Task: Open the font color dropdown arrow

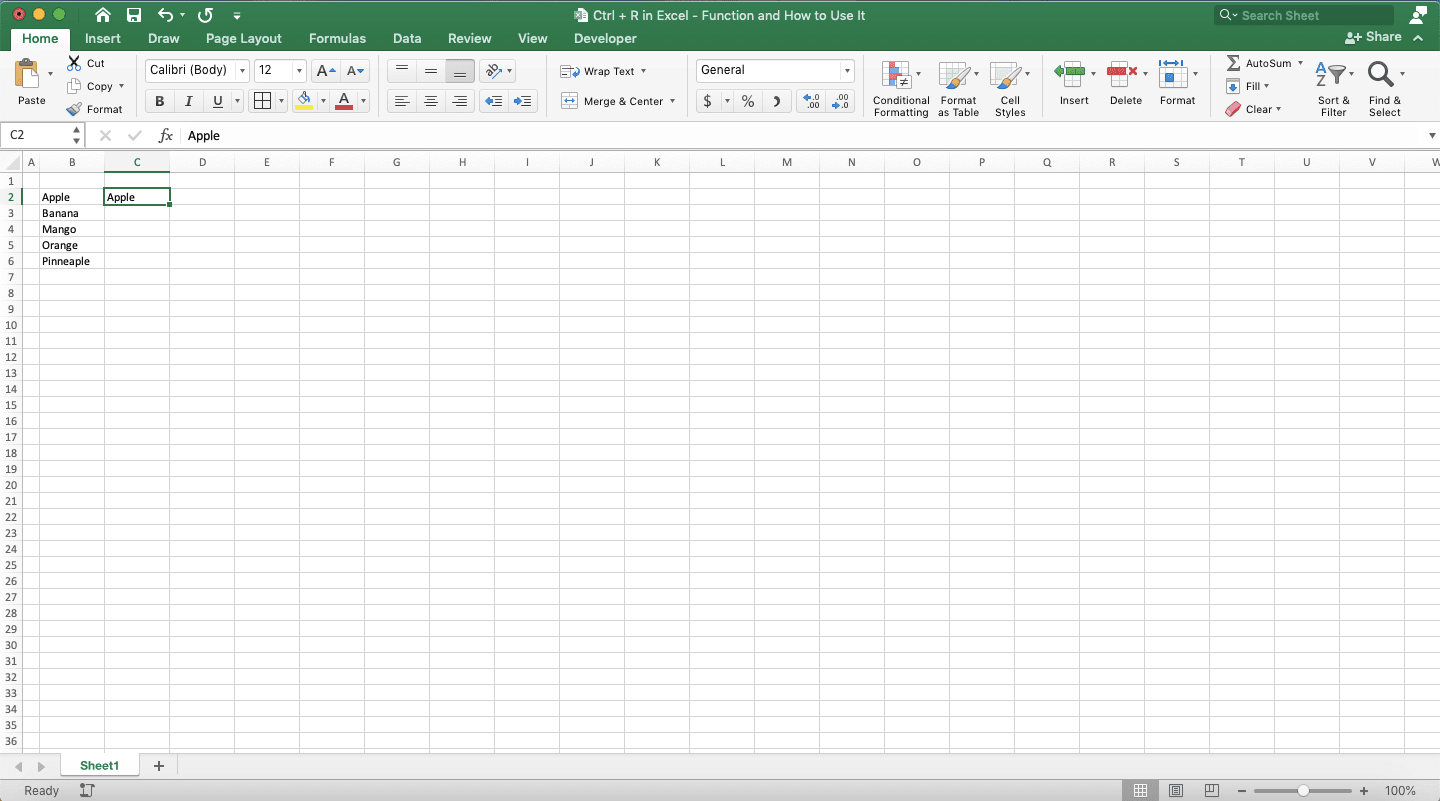Action: (x=363, y=101)
